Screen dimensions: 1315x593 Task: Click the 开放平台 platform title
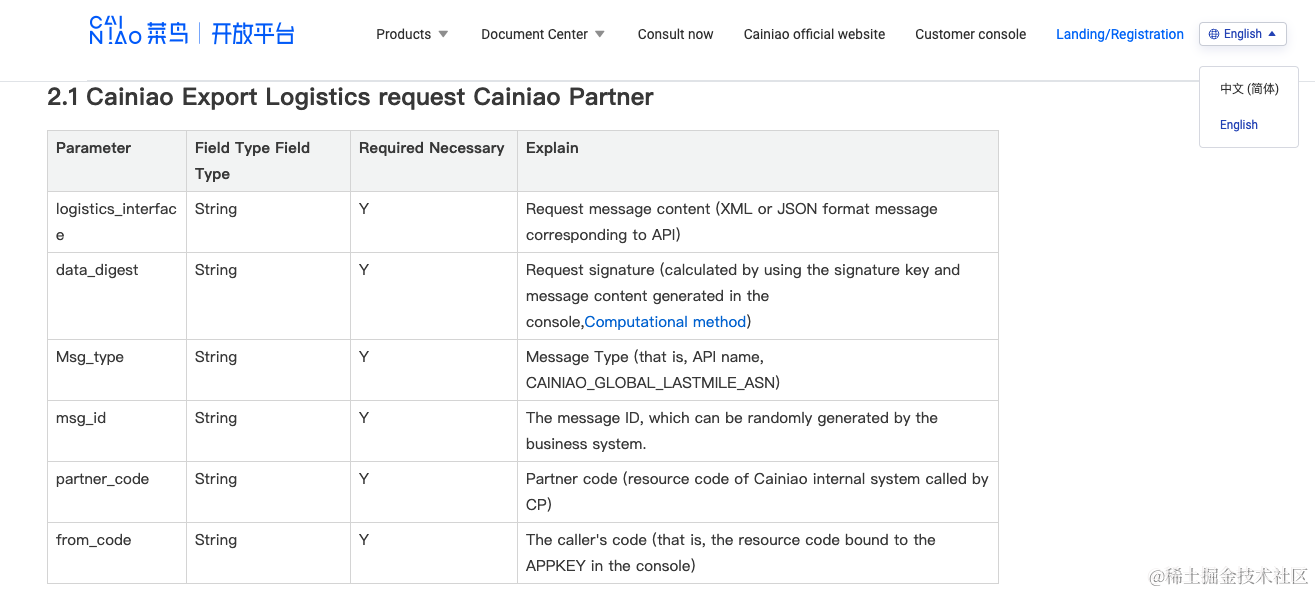pos(253,33)
